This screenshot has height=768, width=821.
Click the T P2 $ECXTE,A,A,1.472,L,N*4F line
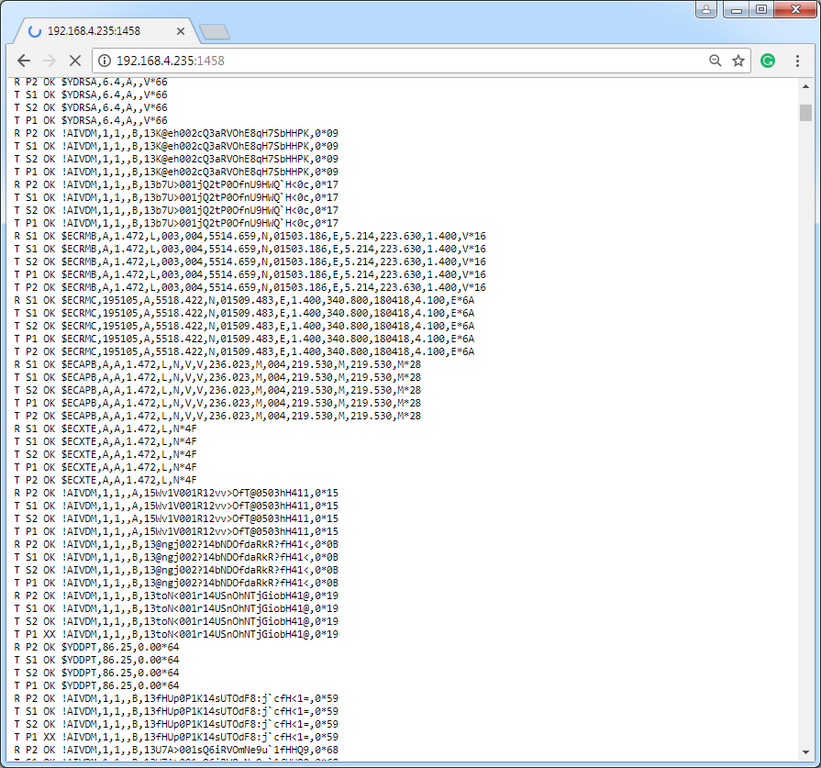click(x=105, y=480)
